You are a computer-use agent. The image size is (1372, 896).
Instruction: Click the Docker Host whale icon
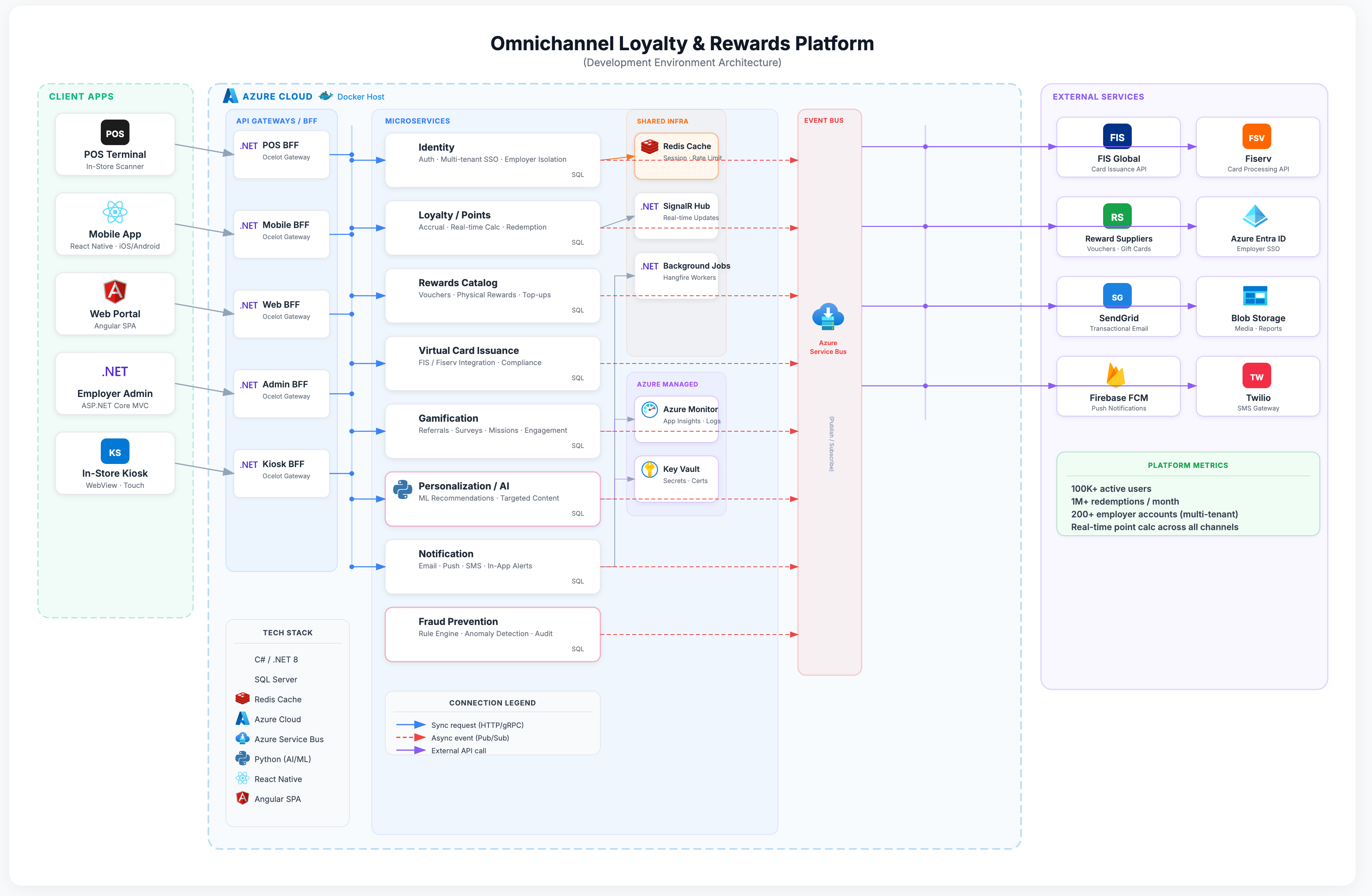pos(326,96)
